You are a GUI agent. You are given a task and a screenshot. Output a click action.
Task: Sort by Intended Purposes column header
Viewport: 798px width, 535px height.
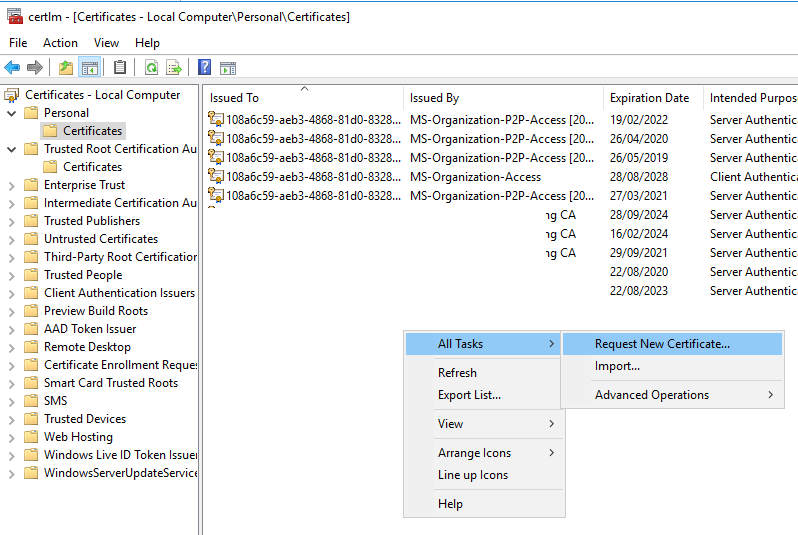(751, 98)
